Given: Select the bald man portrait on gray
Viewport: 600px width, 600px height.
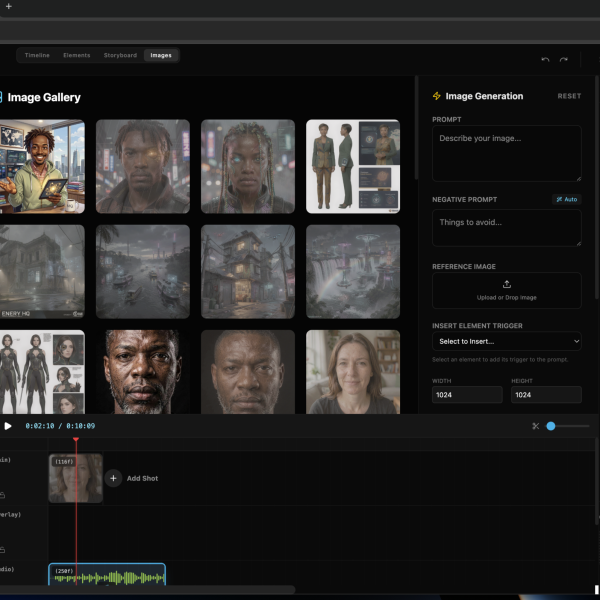Looking at the screenshot, I should (248, 372).
